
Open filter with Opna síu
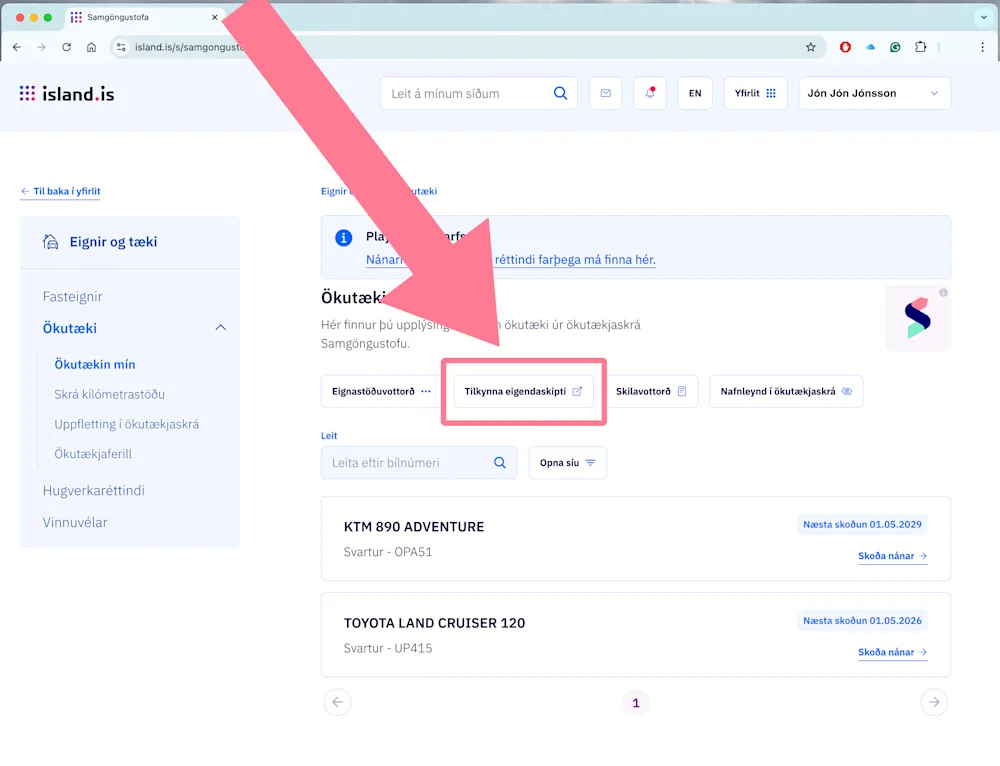pos(568,462)
